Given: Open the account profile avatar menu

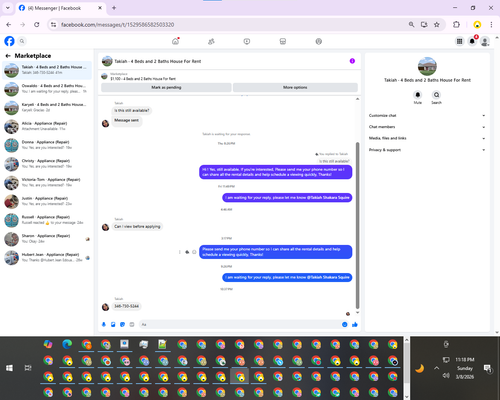Looking at the screenshot, I should point(485,41).
